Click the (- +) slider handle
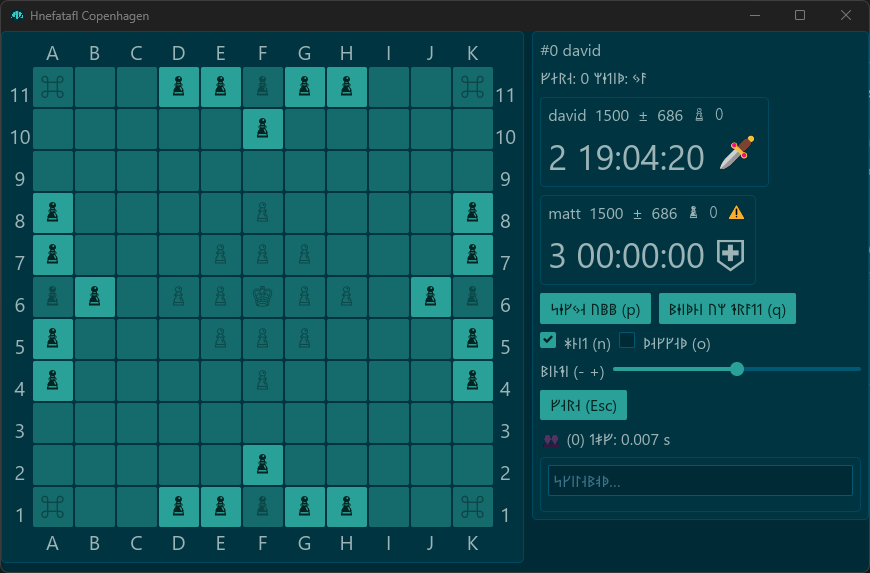Screen dimensions: 870x573 click(x=737, y=369)
